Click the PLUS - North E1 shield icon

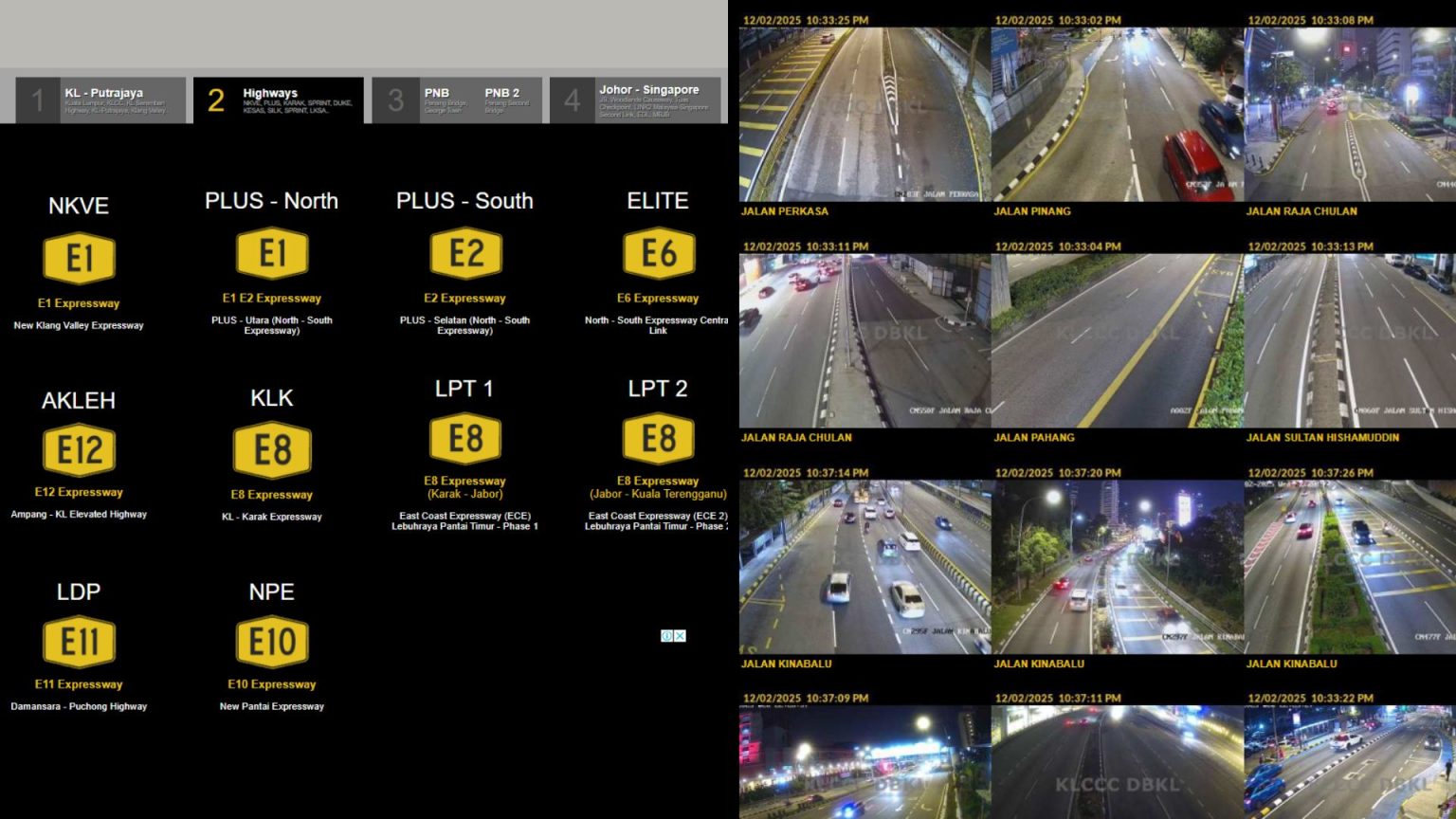(272, 252)
